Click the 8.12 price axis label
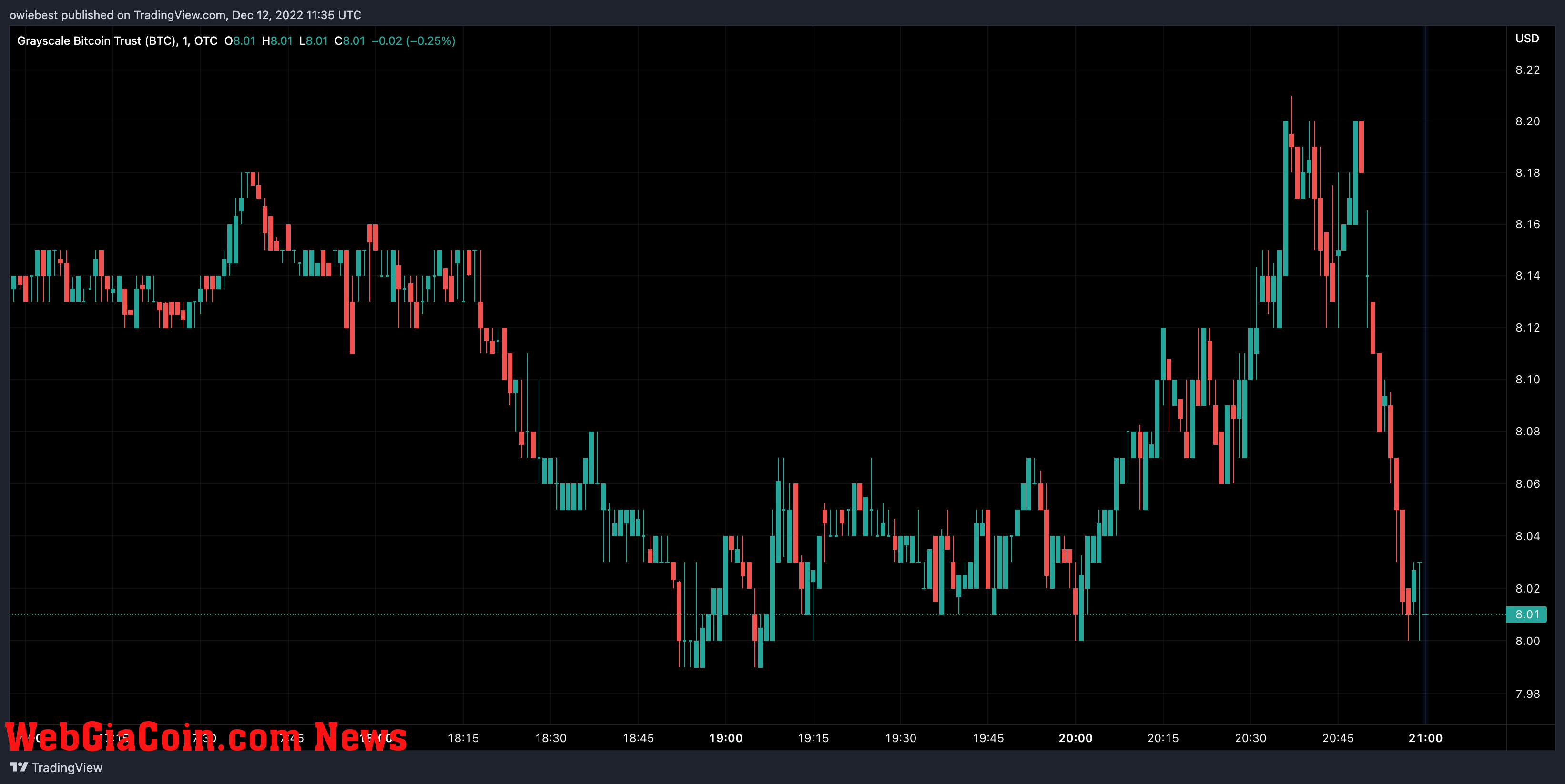The height and width of the screenshot is (784, 1565). pos(1527,328)
